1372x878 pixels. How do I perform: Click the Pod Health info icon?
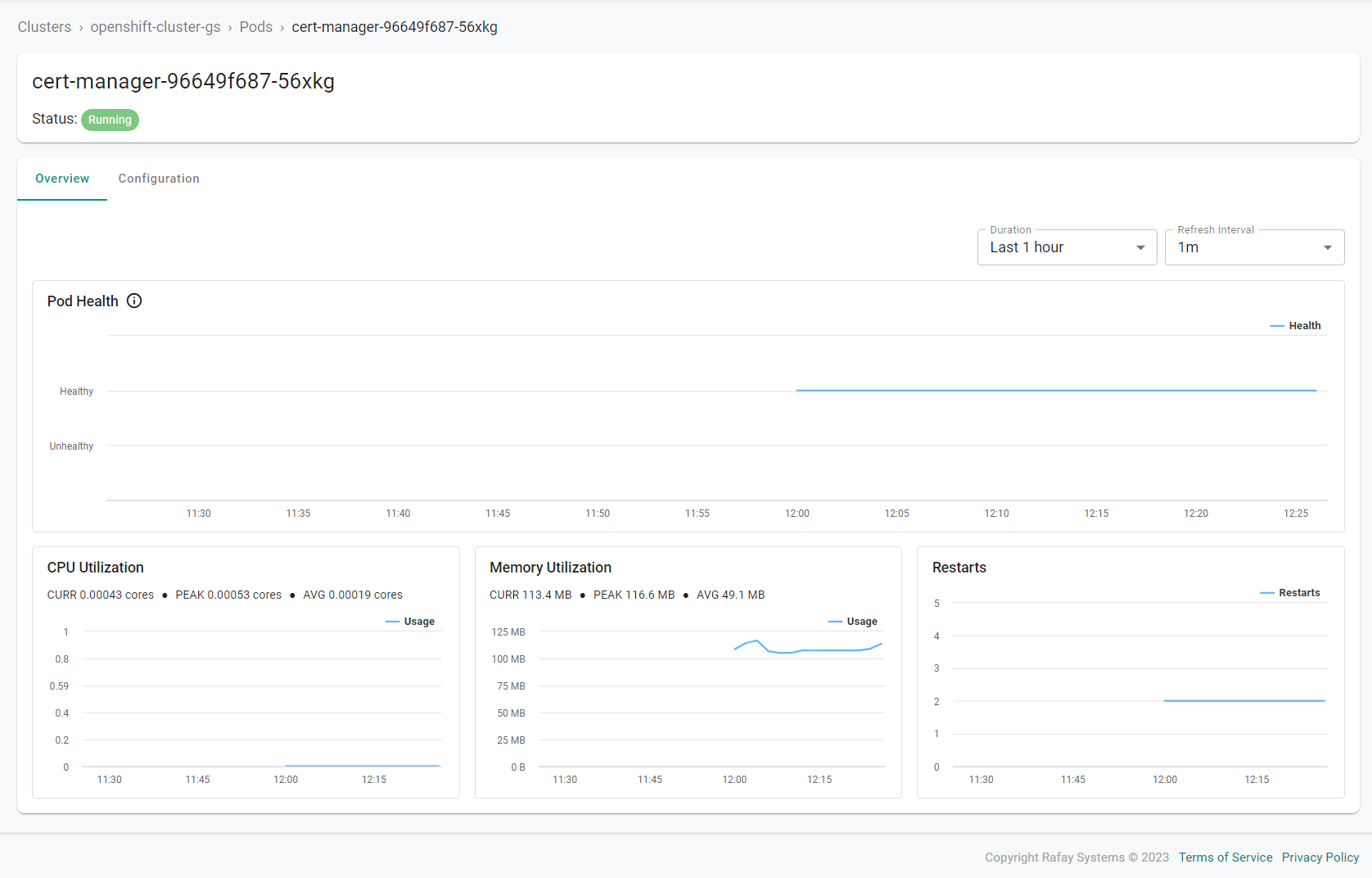pos(134,301)
